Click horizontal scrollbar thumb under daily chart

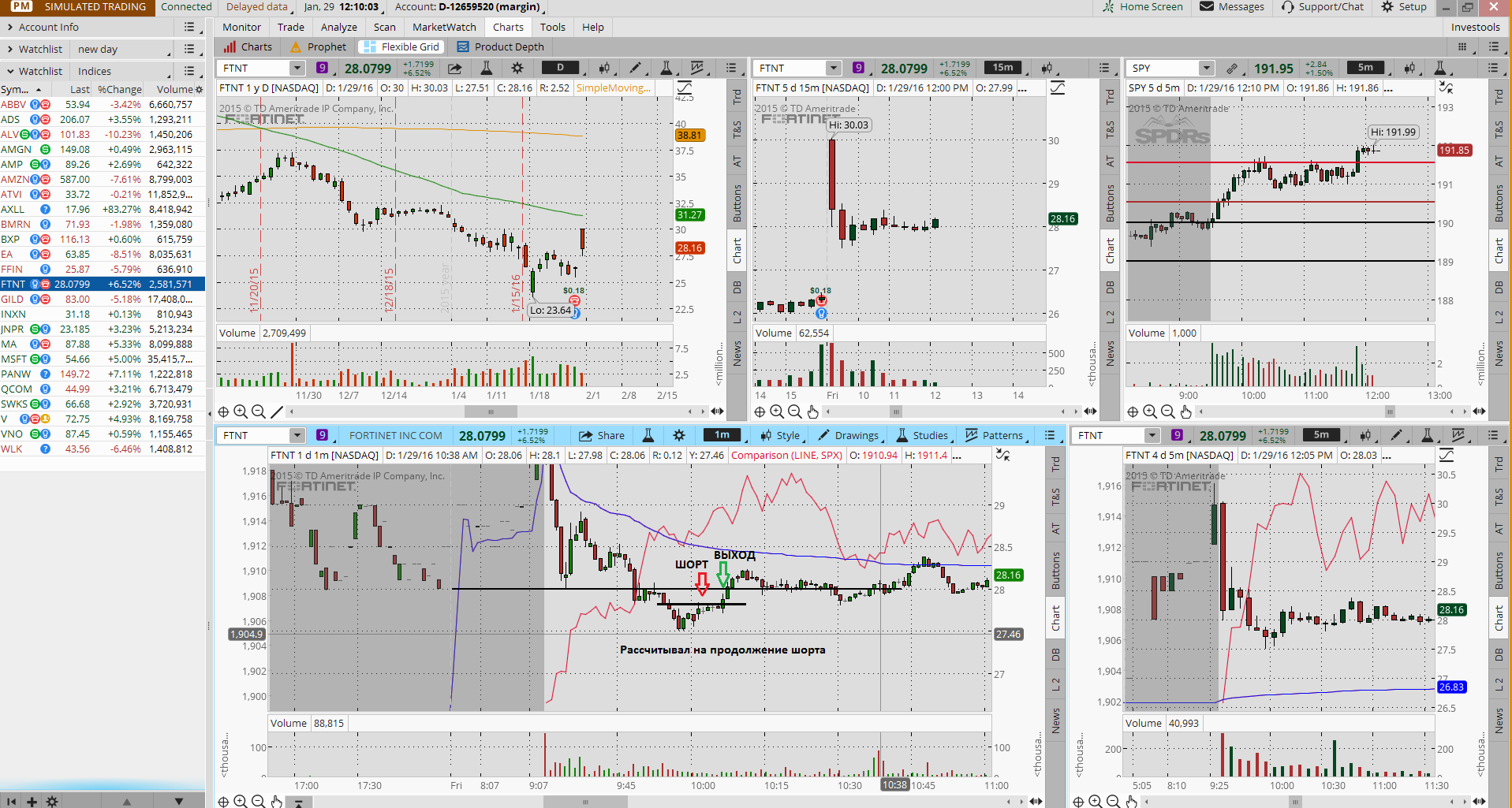[491, 411]
